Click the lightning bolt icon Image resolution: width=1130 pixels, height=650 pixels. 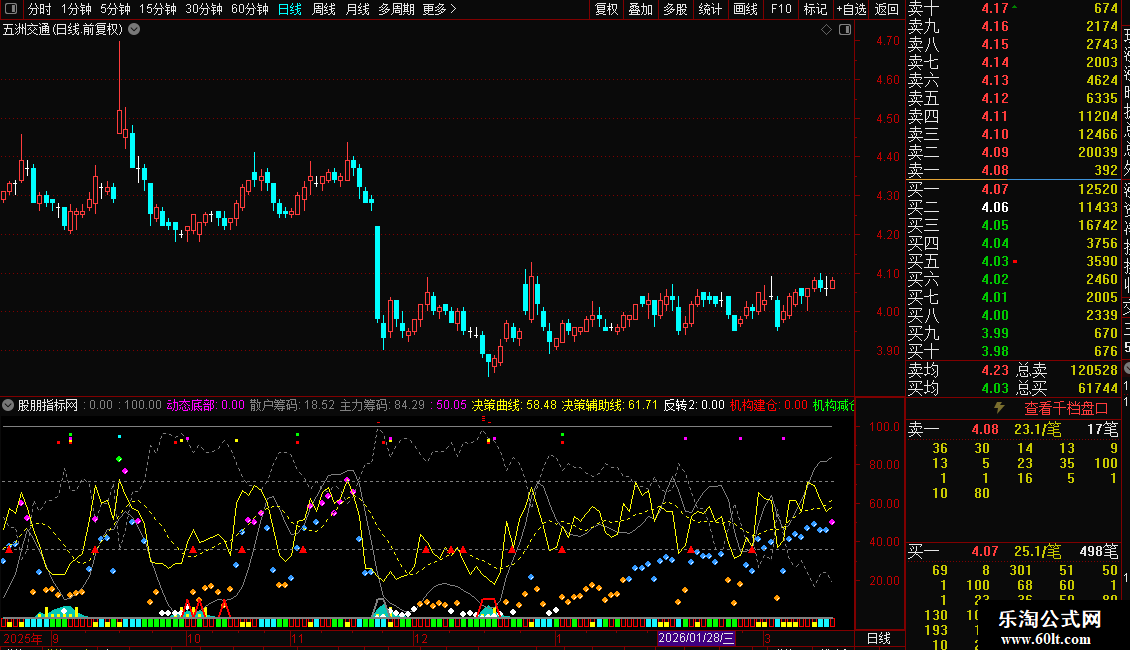[999, 408]
